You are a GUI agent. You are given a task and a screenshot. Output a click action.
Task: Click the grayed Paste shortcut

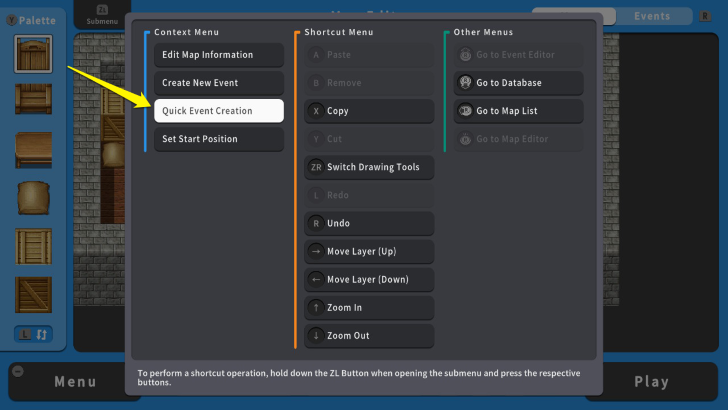pyautogui.click(x=369, y=55)
